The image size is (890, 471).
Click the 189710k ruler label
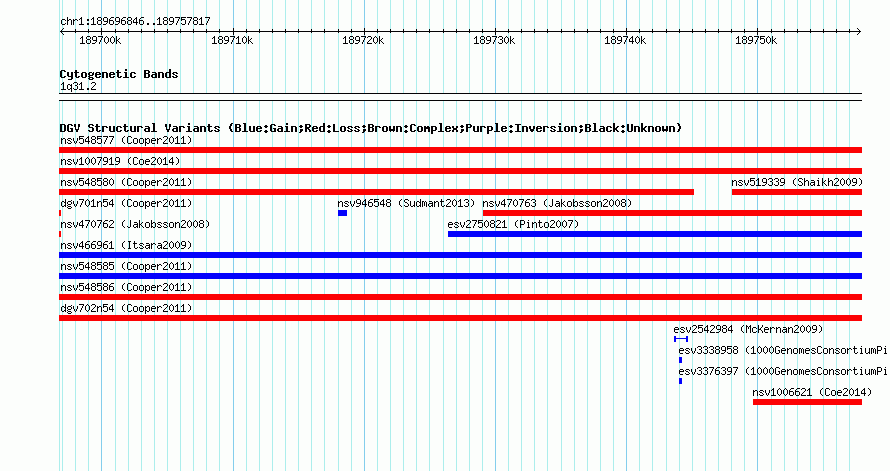click(x=232, y=40)
